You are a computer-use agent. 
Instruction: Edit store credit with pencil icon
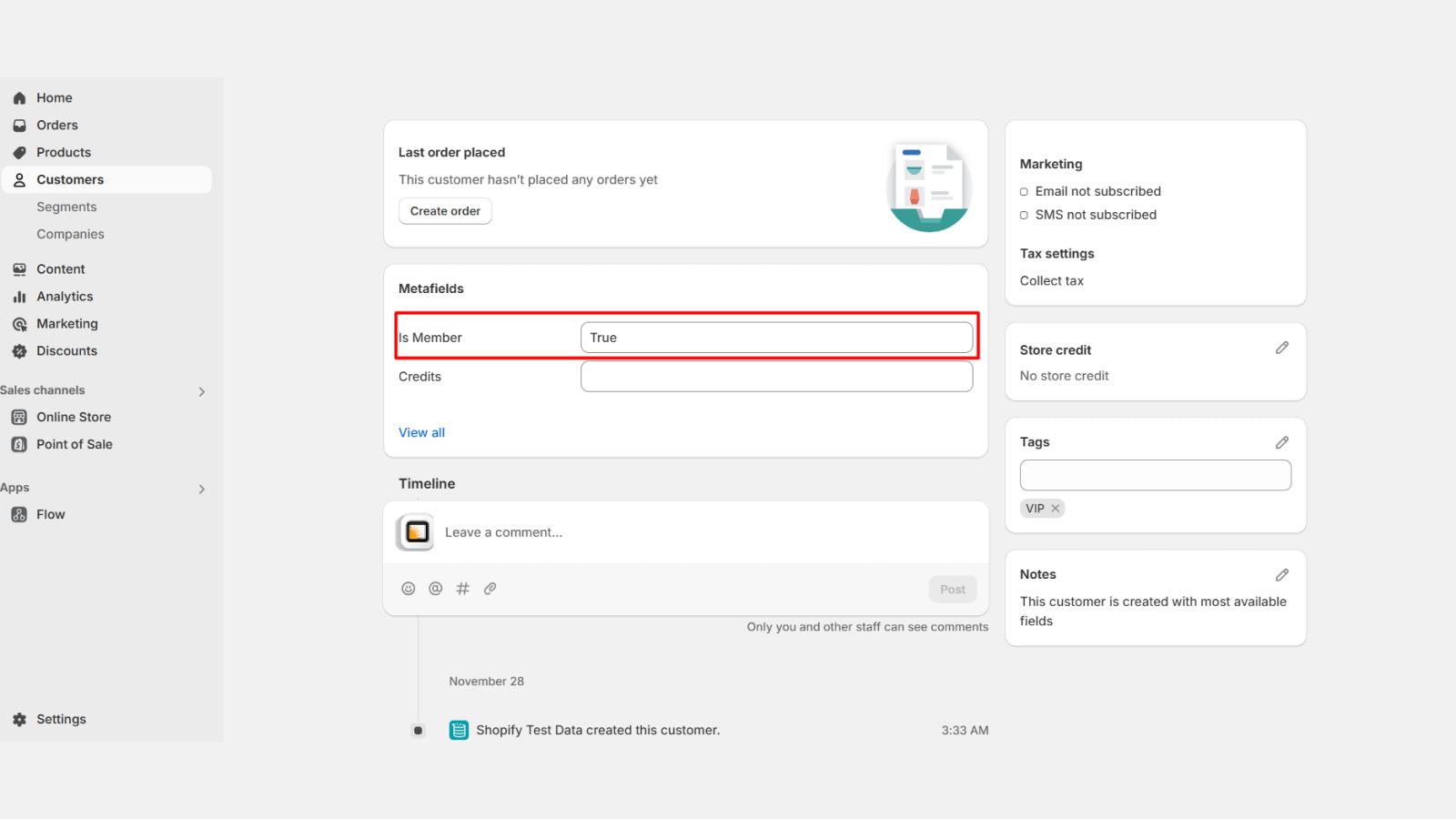pos(1282,349)
